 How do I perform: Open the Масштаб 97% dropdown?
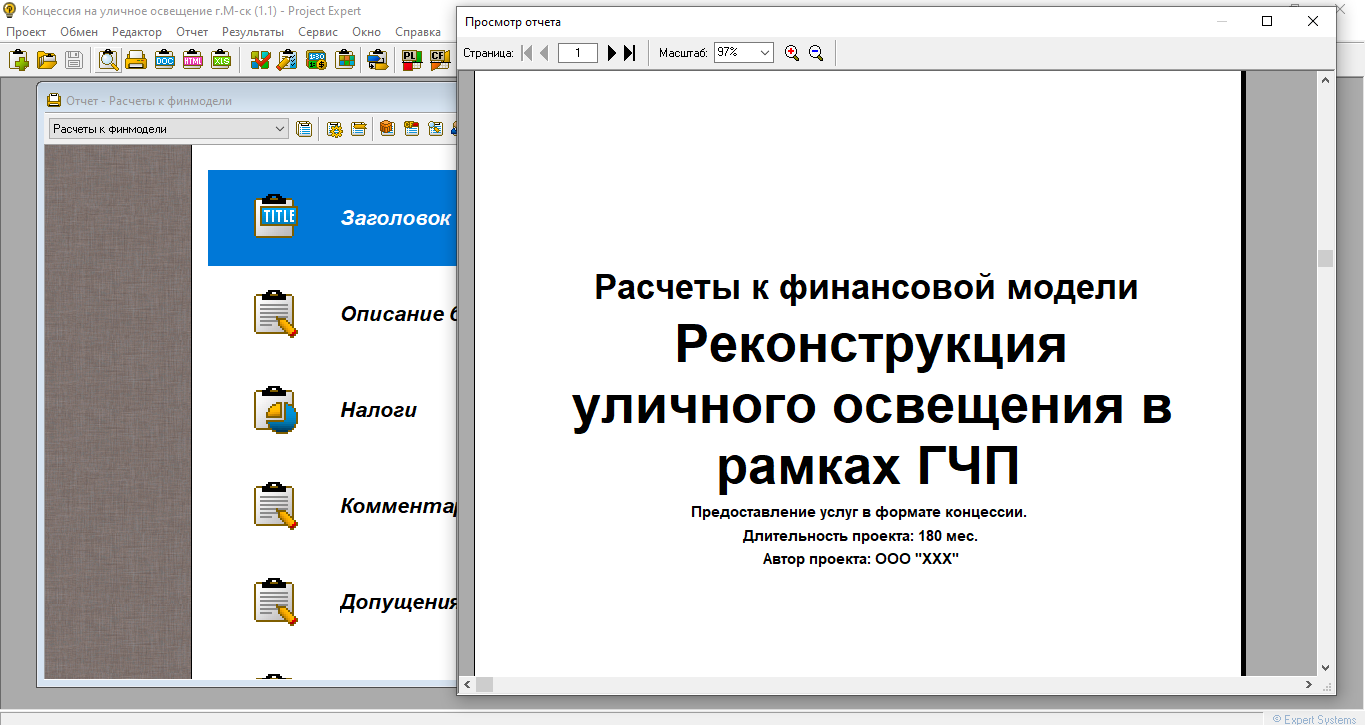point(743,53)
